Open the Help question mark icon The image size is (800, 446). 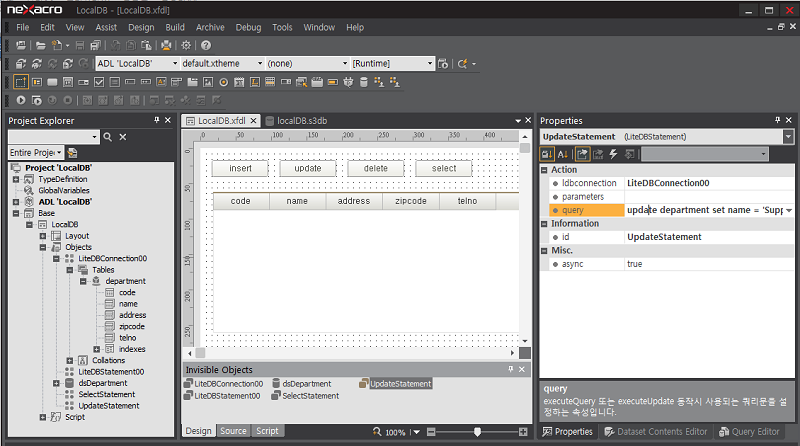tap(206, 45)
